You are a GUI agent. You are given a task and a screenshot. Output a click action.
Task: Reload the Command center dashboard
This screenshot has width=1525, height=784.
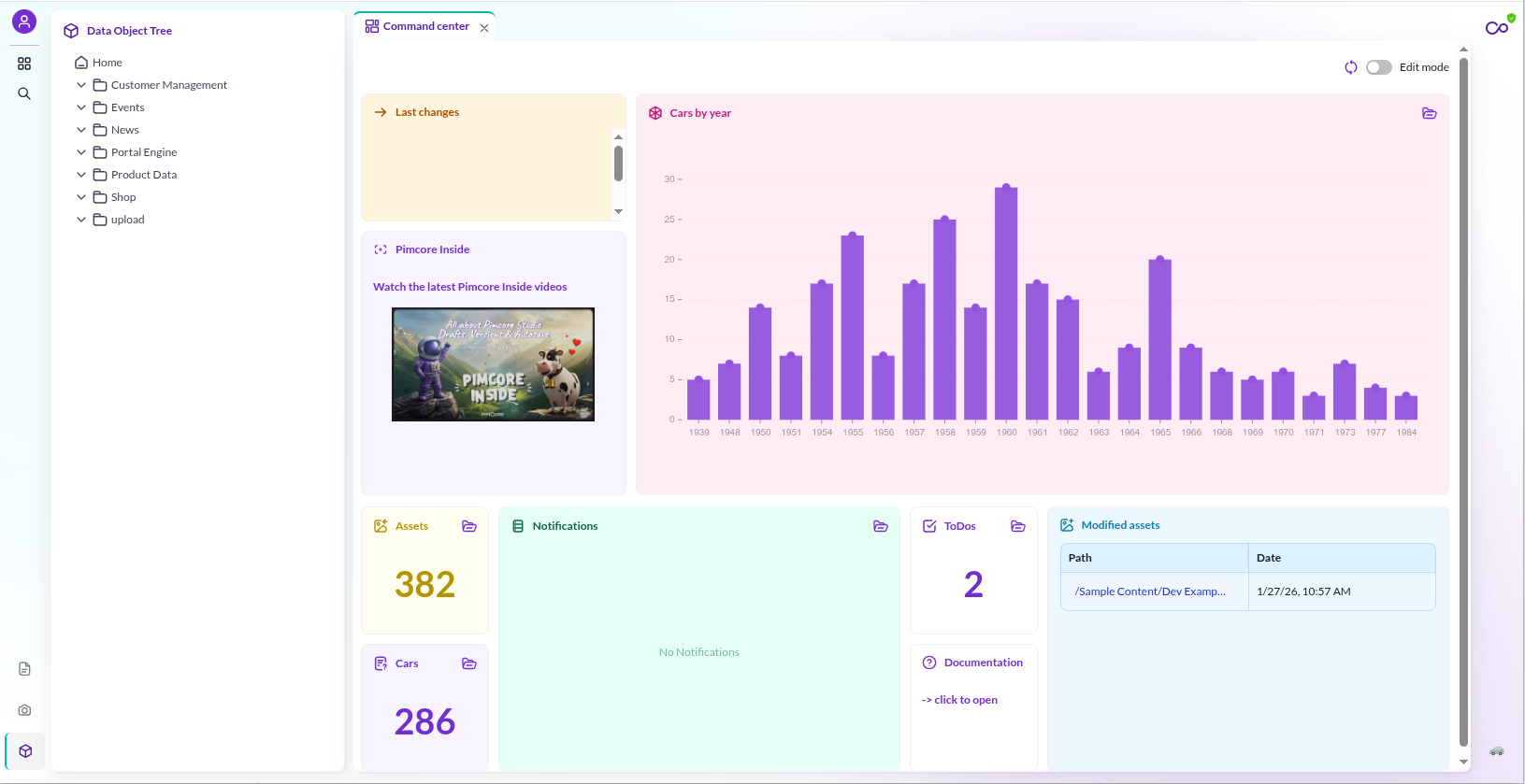coord(1351,67)
